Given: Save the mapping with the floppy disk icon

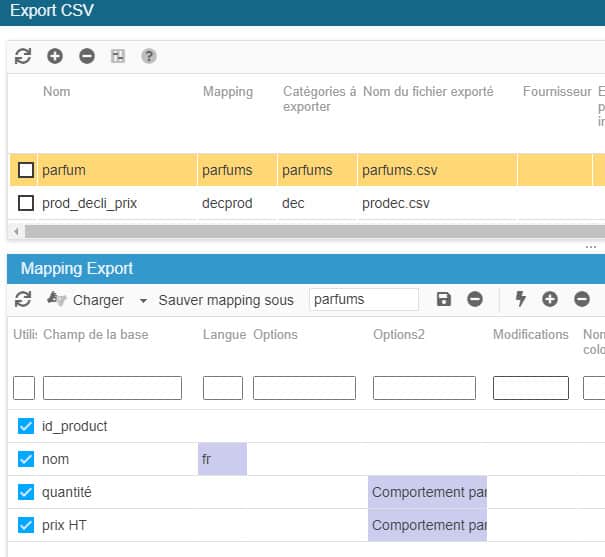Looking at the screenshot, I should (444, 299).
